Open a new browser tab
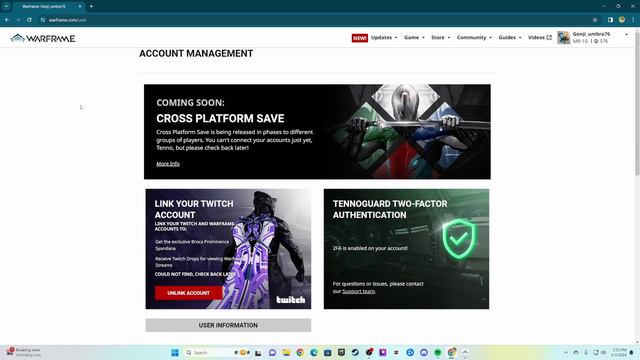The image size is (640, 360). click(x=91, y=6)
